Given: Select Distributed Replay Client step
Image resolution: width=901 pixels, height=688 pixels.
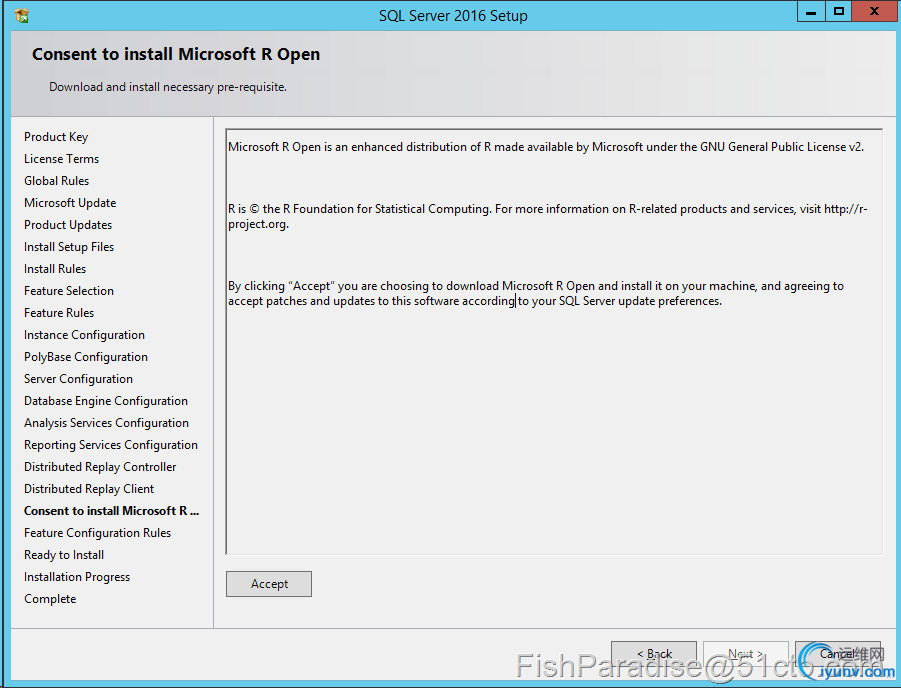Looking at the screenshot, I should tap(89, 489).
